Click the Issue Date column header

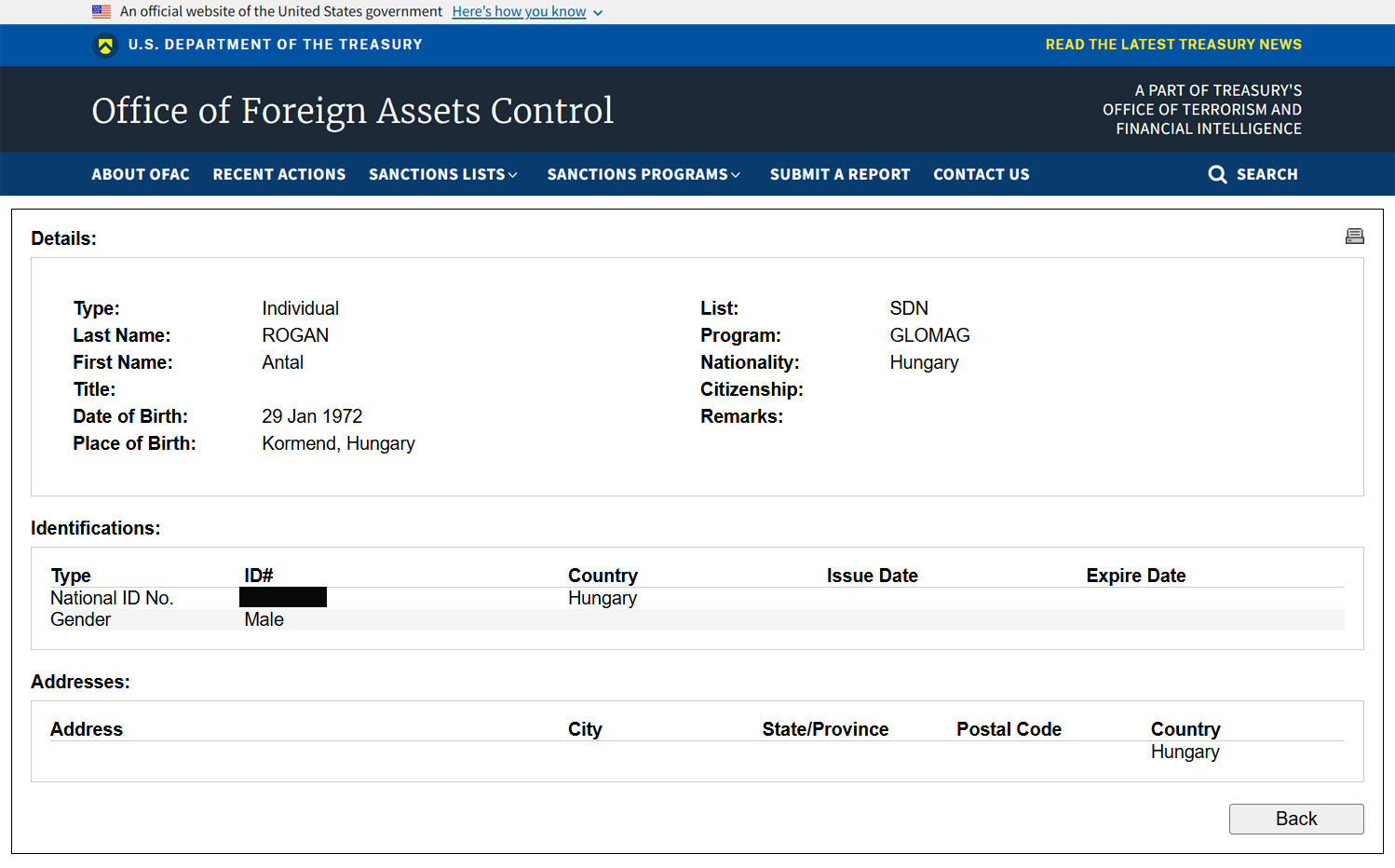pyautogui.click(x=873, y=576)
